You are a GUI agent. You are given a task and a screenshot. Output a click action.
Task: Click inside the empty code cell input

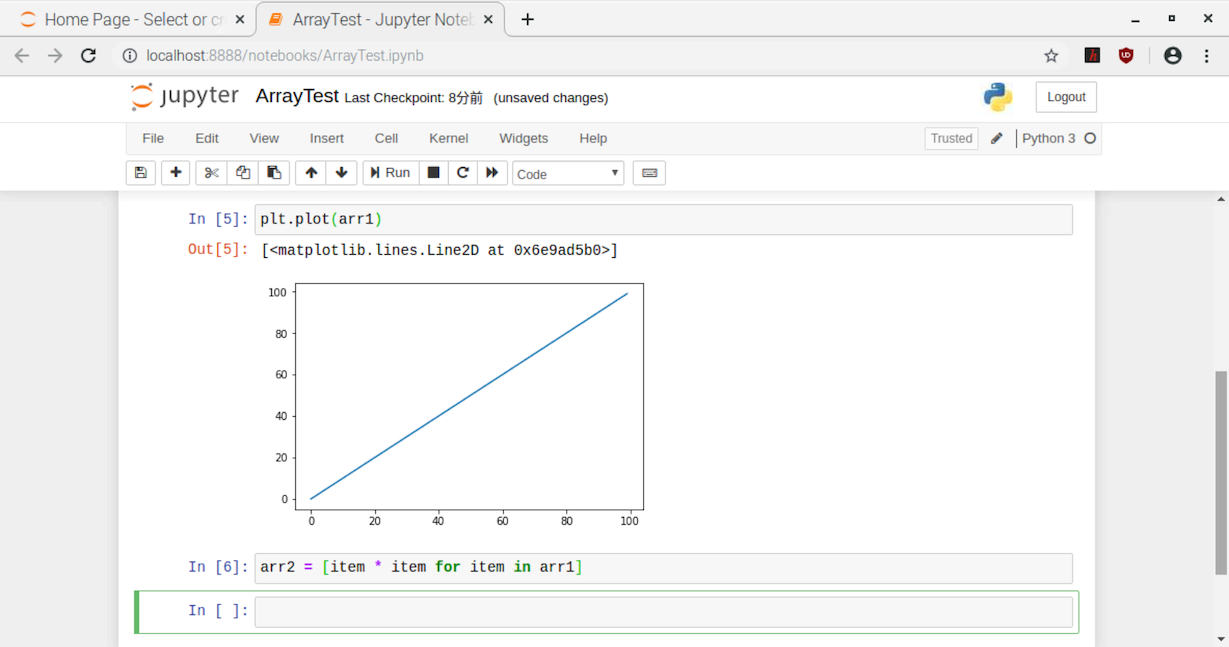(x=663, y=612)
